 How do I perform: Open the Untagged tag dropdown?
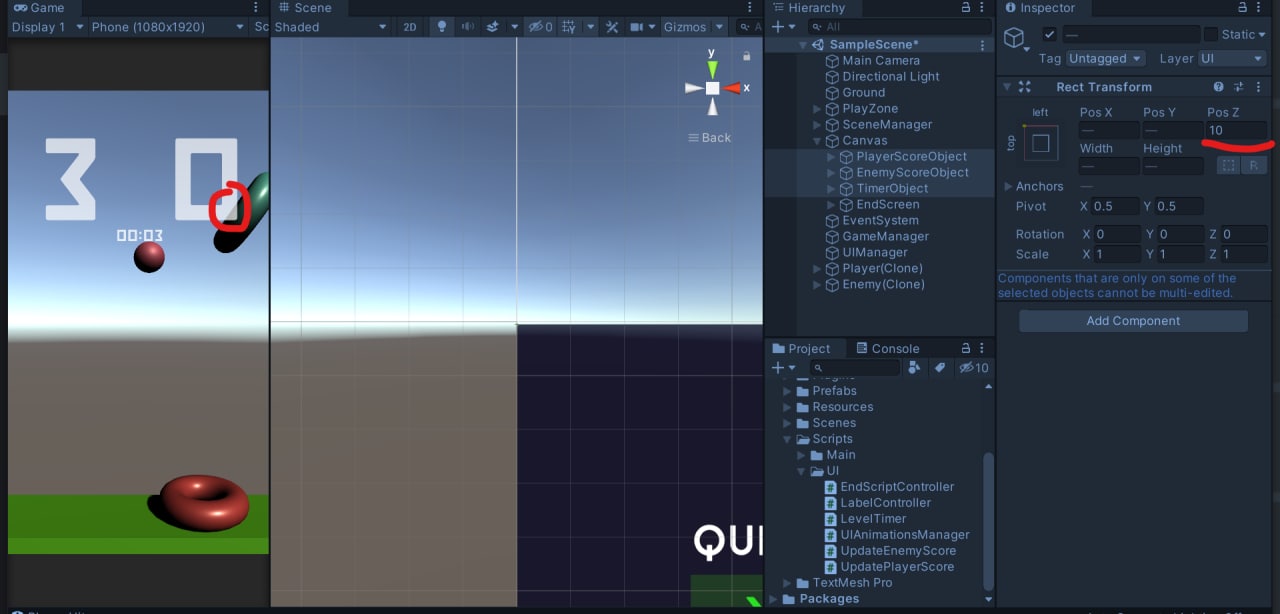[1106, 59]
